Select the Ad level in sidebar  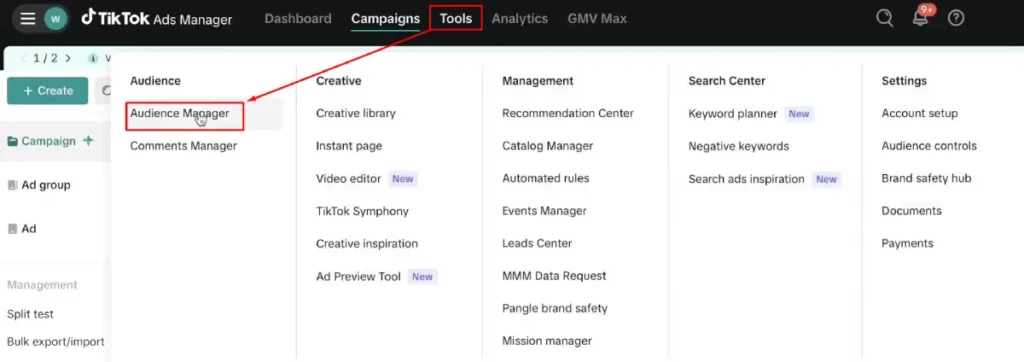pyautogui.click(x=29, y=229)
